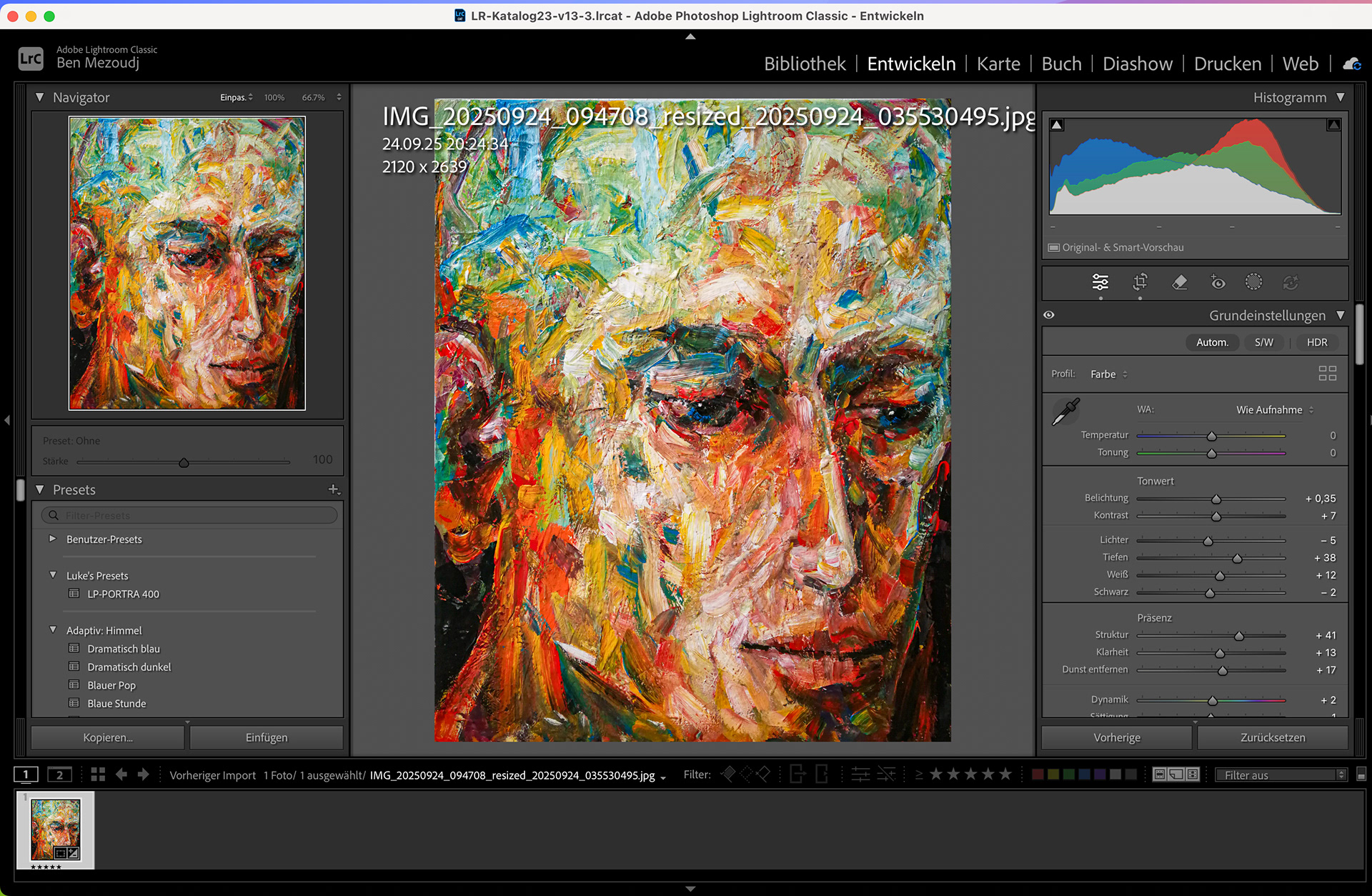Screen dimensions: 1372x896
Task: Apply Autom. tone adjustment
Action: 1213,342
